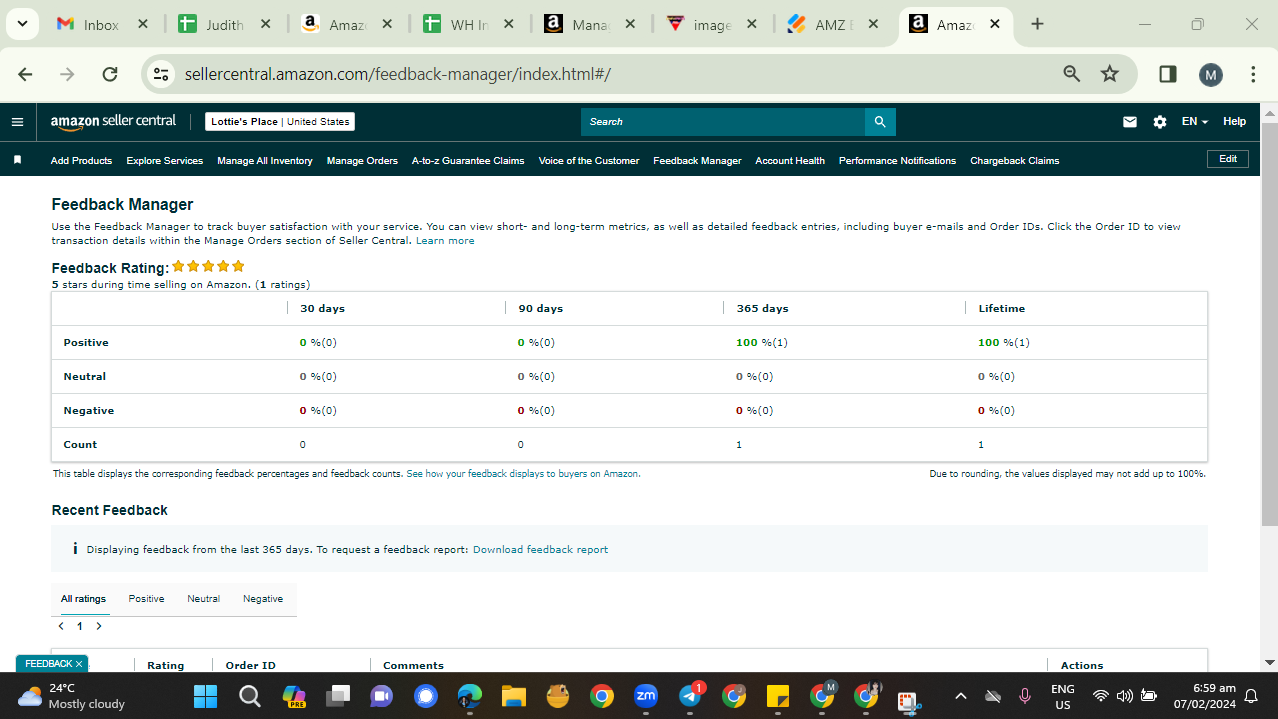The image size is (1278, 719).
Task: Open a new browser tab
Action: [1037, 24]
